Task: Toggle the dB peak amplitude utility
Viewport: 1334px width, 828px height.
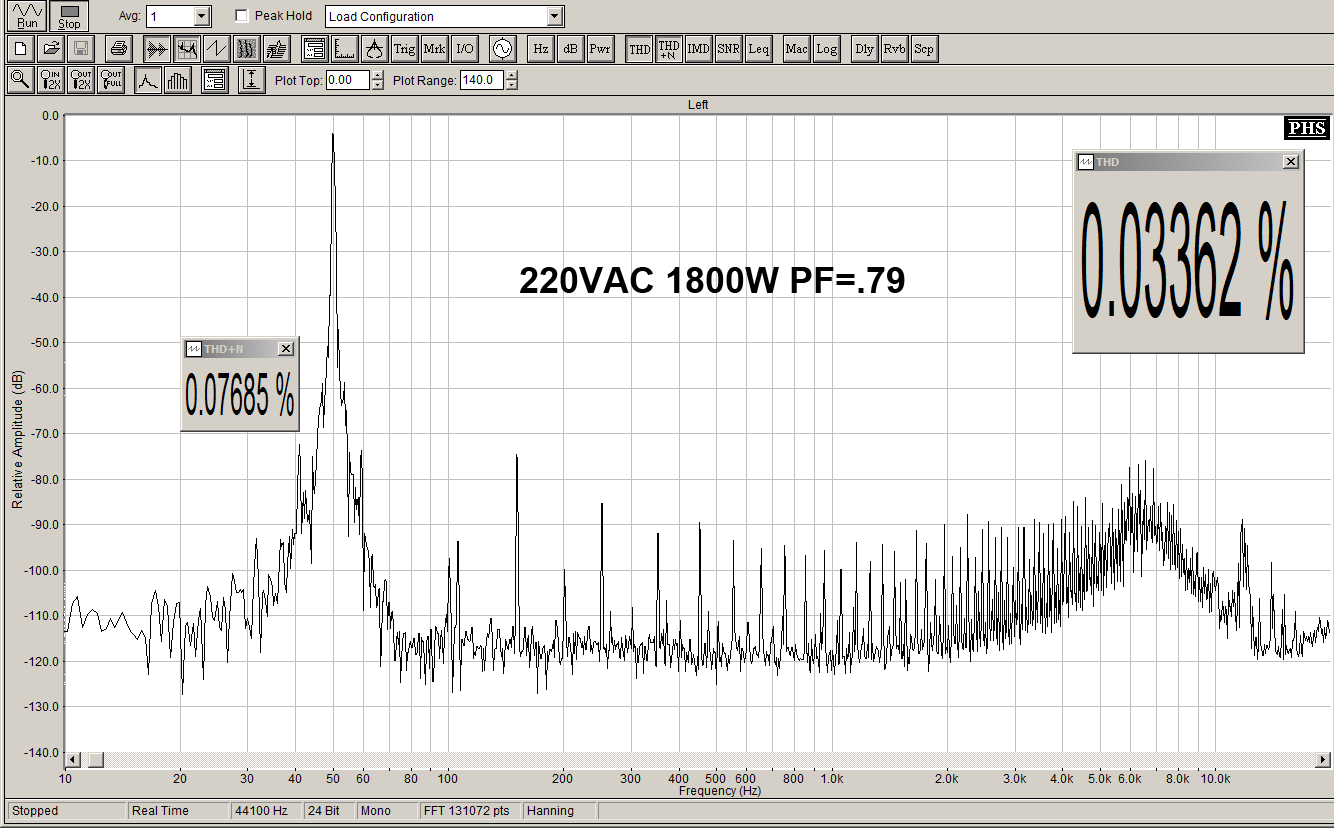Action: click(570, 48)
